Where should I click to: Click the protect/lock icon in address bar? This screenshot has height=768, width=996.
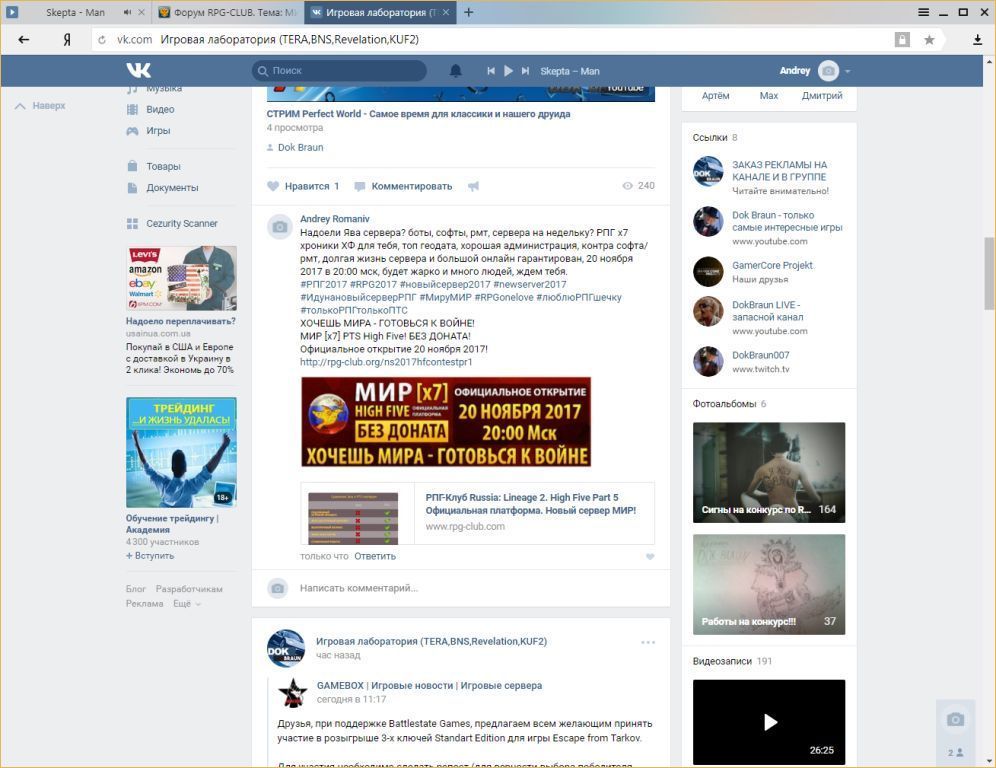(902, 40)
